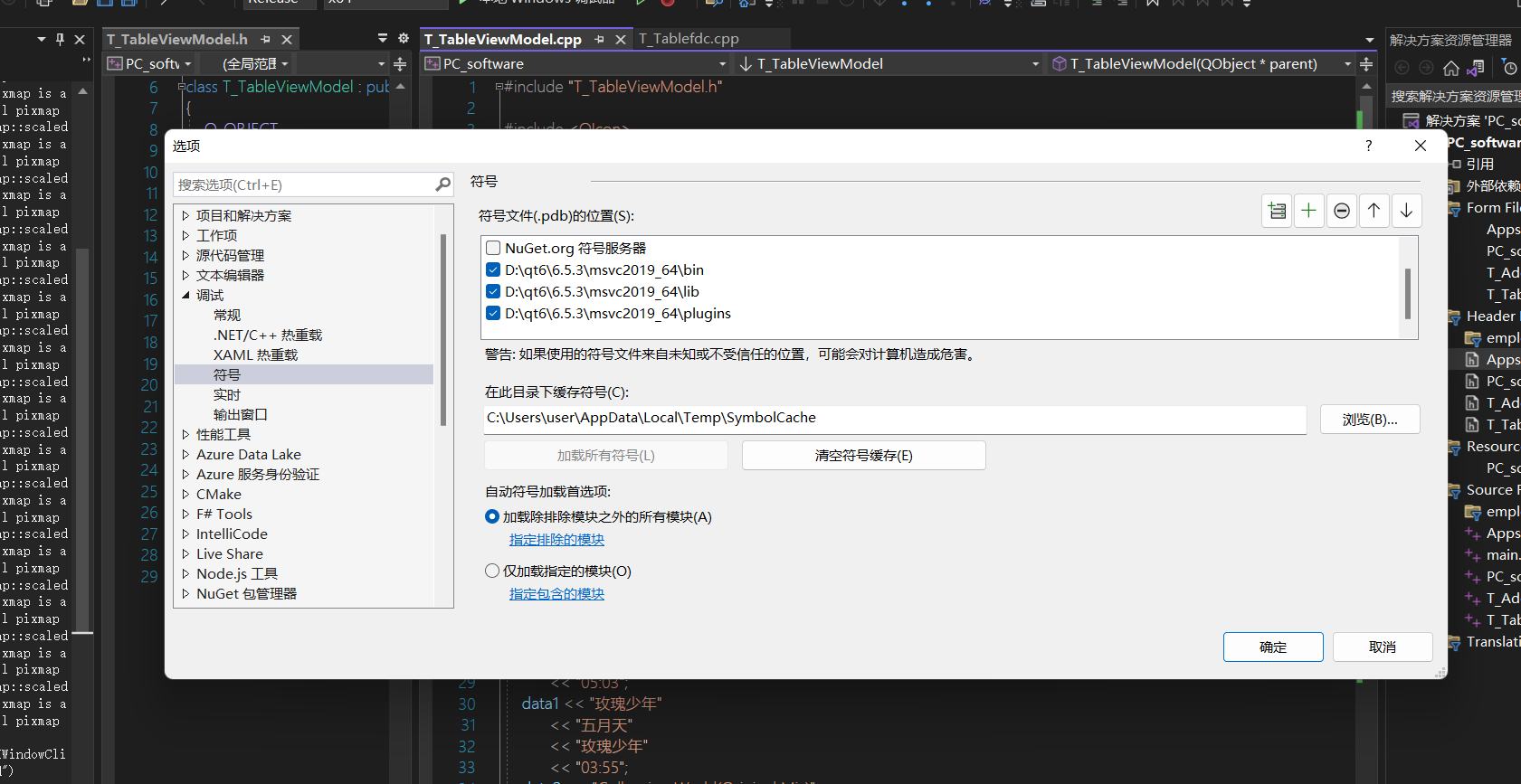Add a new symbol file location
The width and height of the screenshot is (1521, 784).
coord(1309,211)
